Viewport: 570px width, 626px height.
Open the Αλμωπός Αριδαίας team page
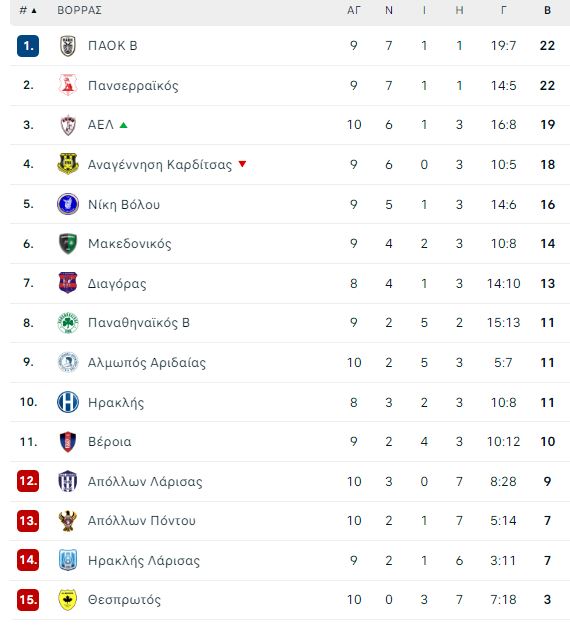[147, 363]
